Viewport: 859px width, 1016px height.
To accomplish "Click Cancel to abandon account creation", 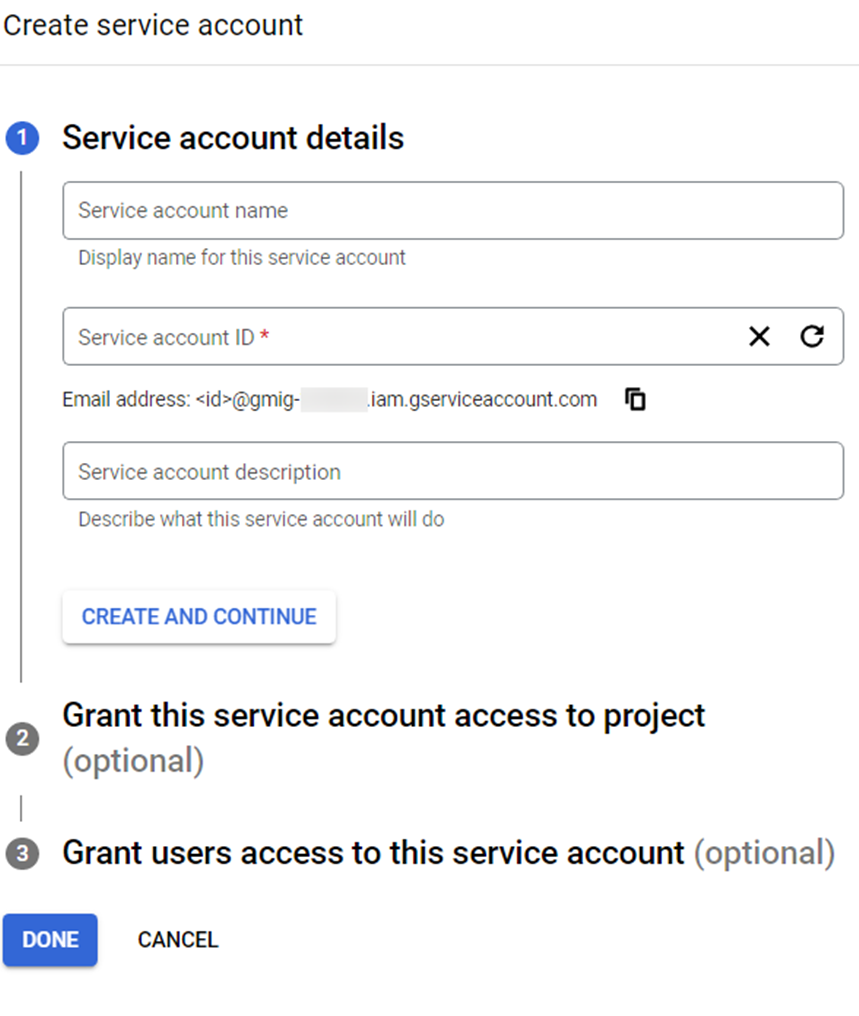I will pyautogui.click(x=177, y=940).
